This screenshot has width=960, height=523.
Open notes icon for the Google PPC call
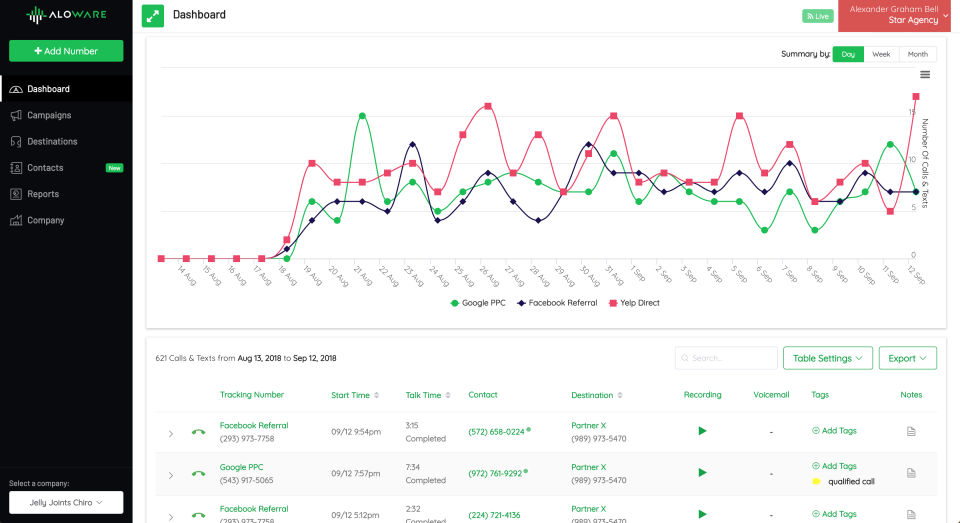click(911, 473)
